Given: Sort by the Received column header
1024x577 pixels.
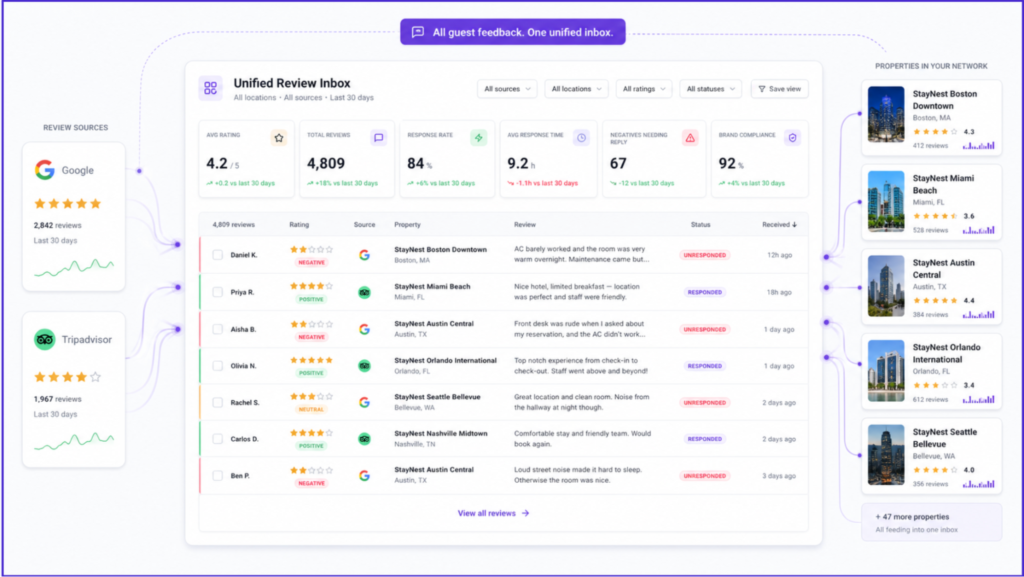Looking at the screenshot, I should [x=779, y=225].
